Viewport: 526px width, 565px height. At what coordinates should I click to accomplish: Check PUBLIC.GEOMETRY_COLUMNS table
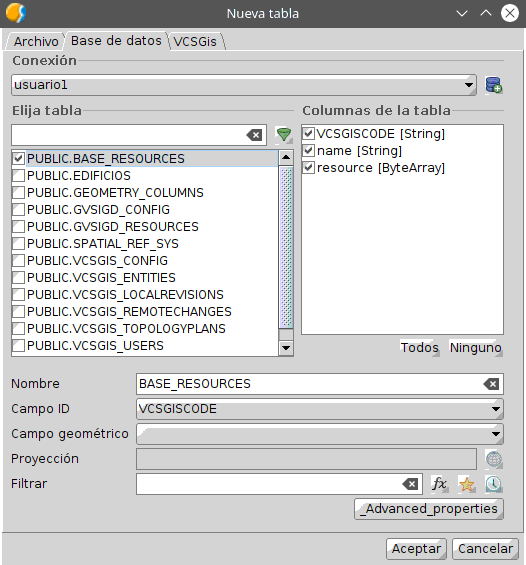point(18,192)
